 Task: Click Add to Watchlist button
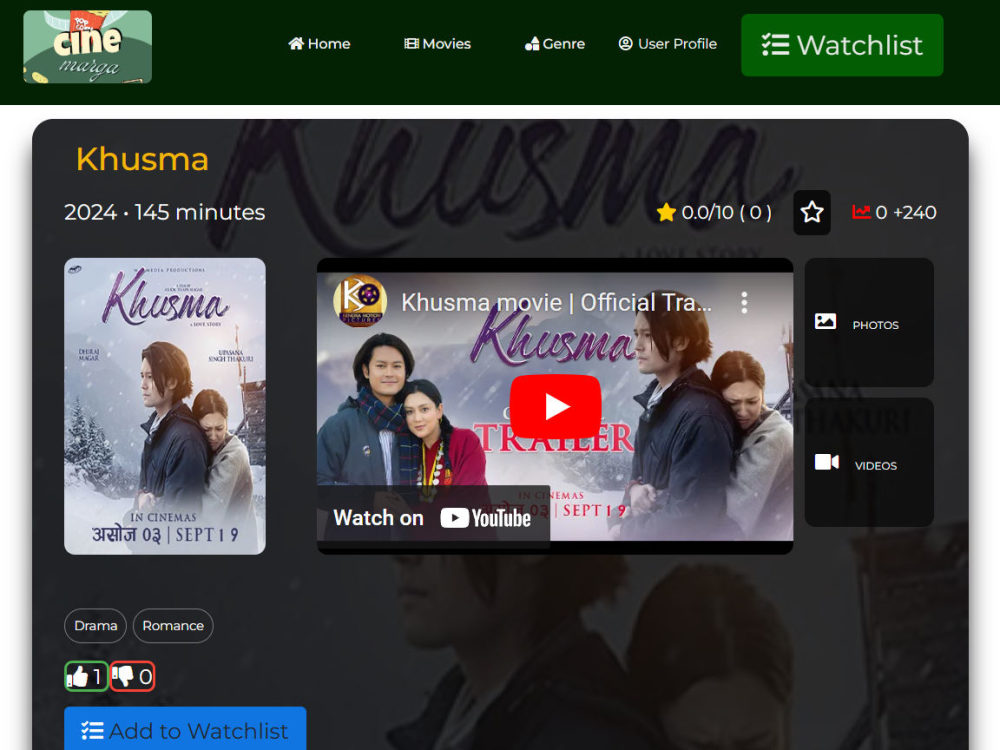(x=185, y=729)
